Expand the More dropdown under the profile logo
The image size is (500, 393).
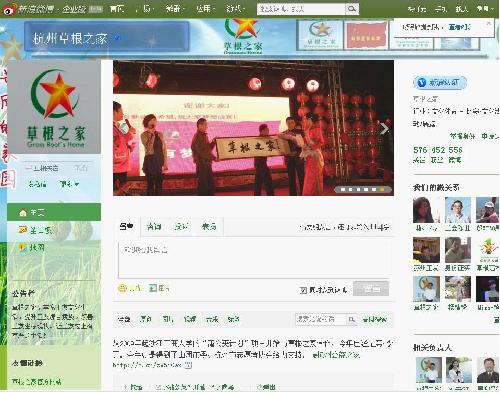tap(69, 184)
